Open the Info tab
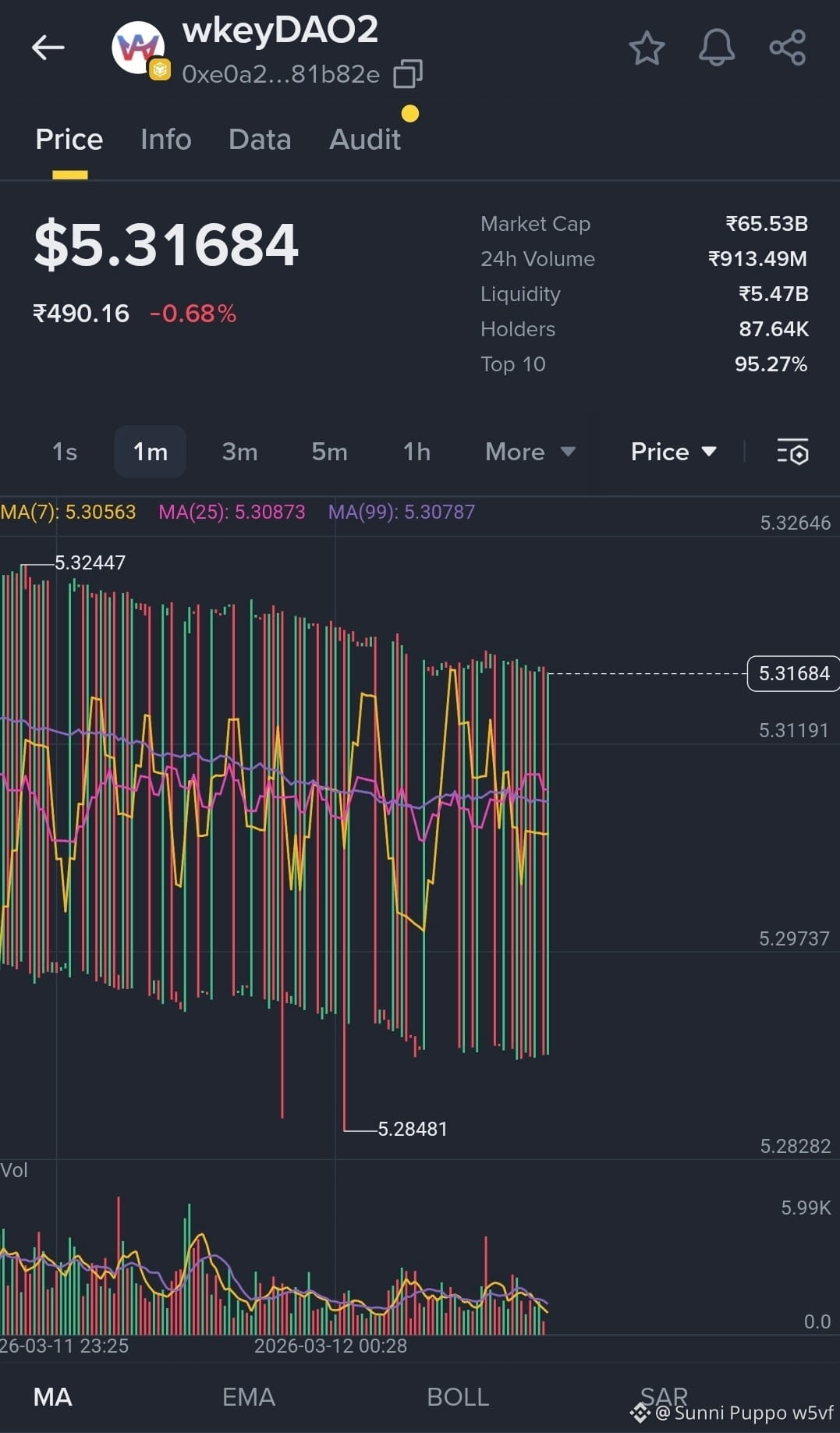 165,140
